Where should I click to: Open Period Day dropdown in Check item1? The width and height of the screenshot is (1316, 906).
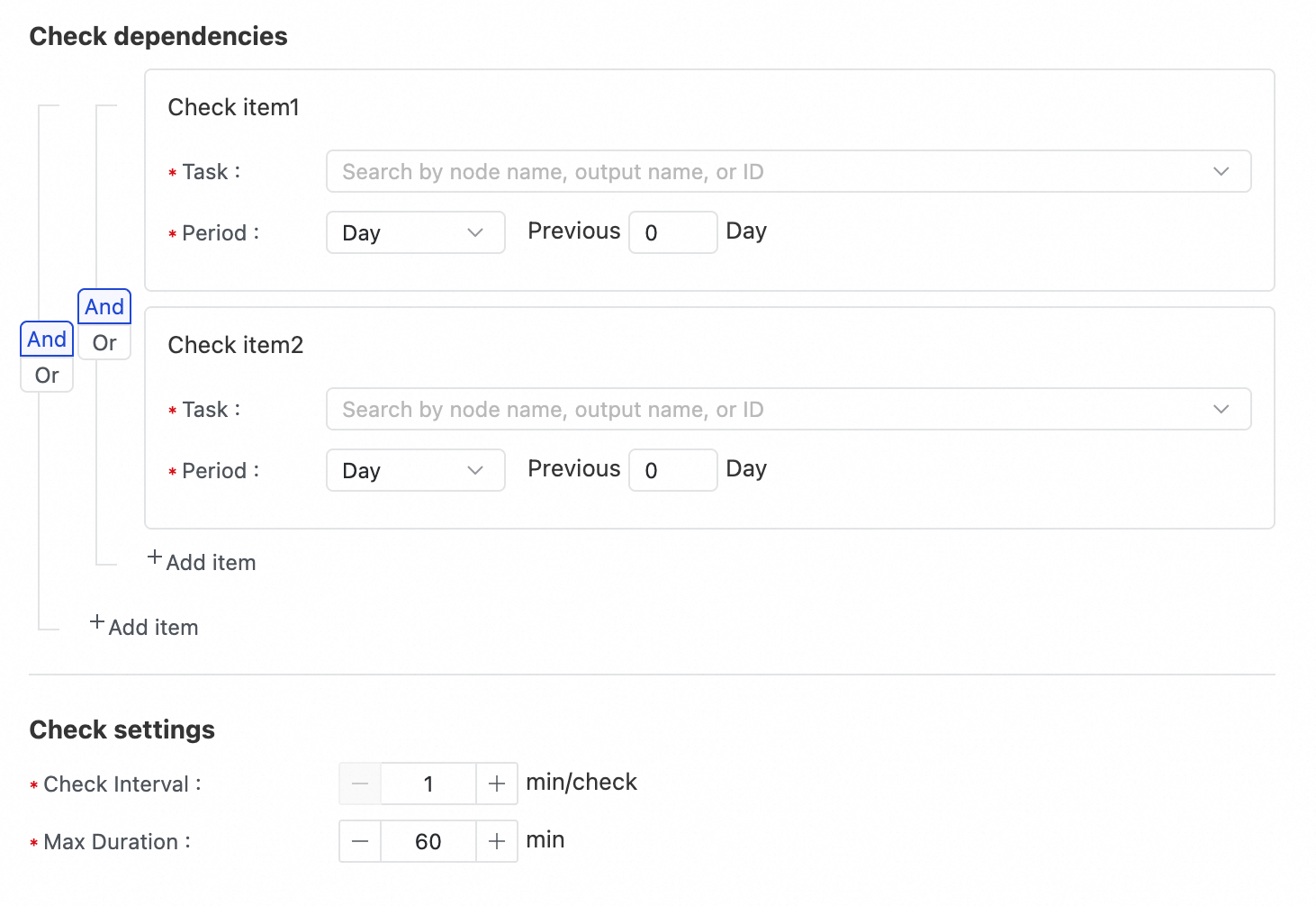tap(415, 233)
